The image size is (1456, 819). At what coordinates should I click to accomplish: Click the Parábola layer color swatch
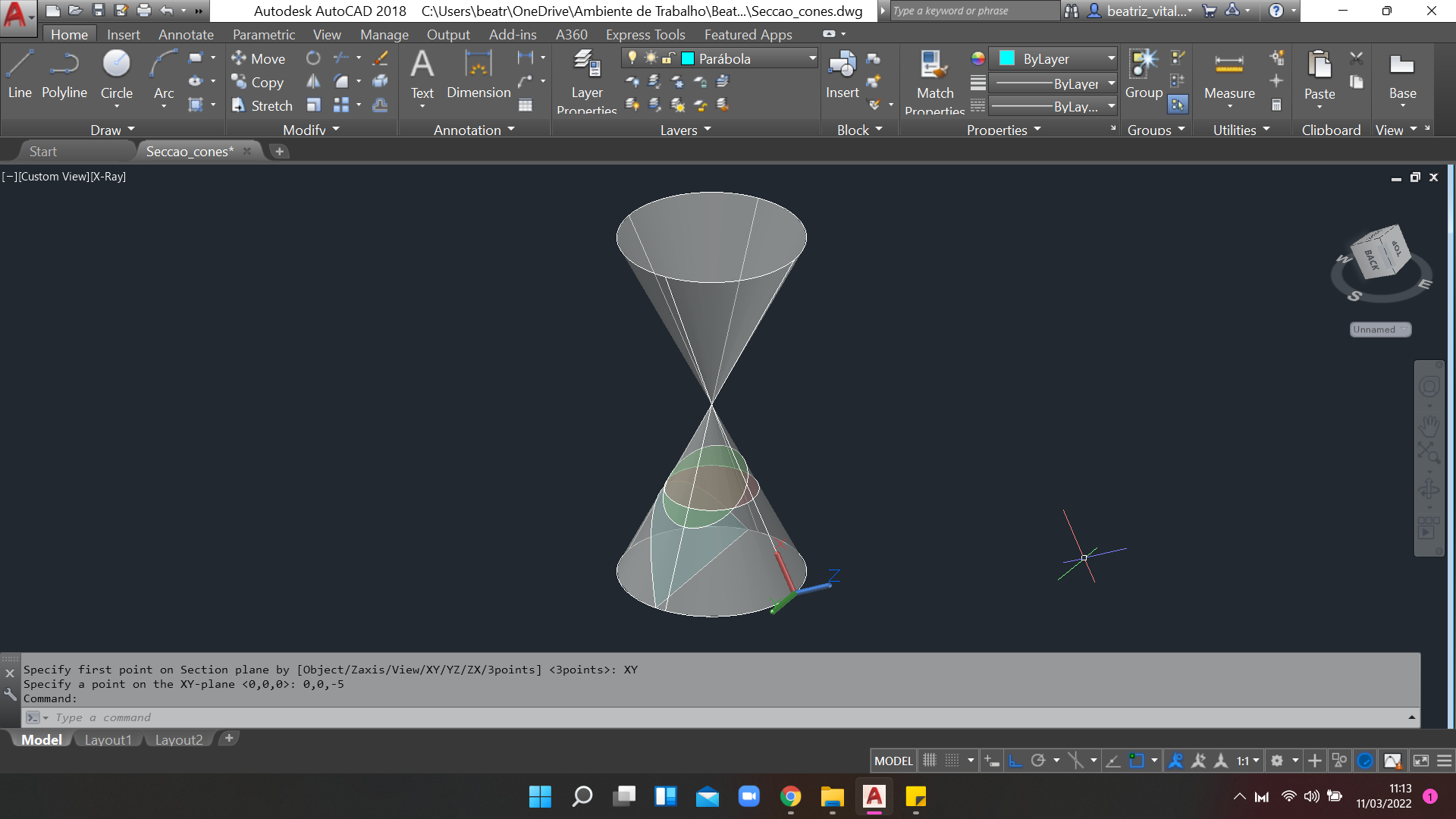(688, 58)
